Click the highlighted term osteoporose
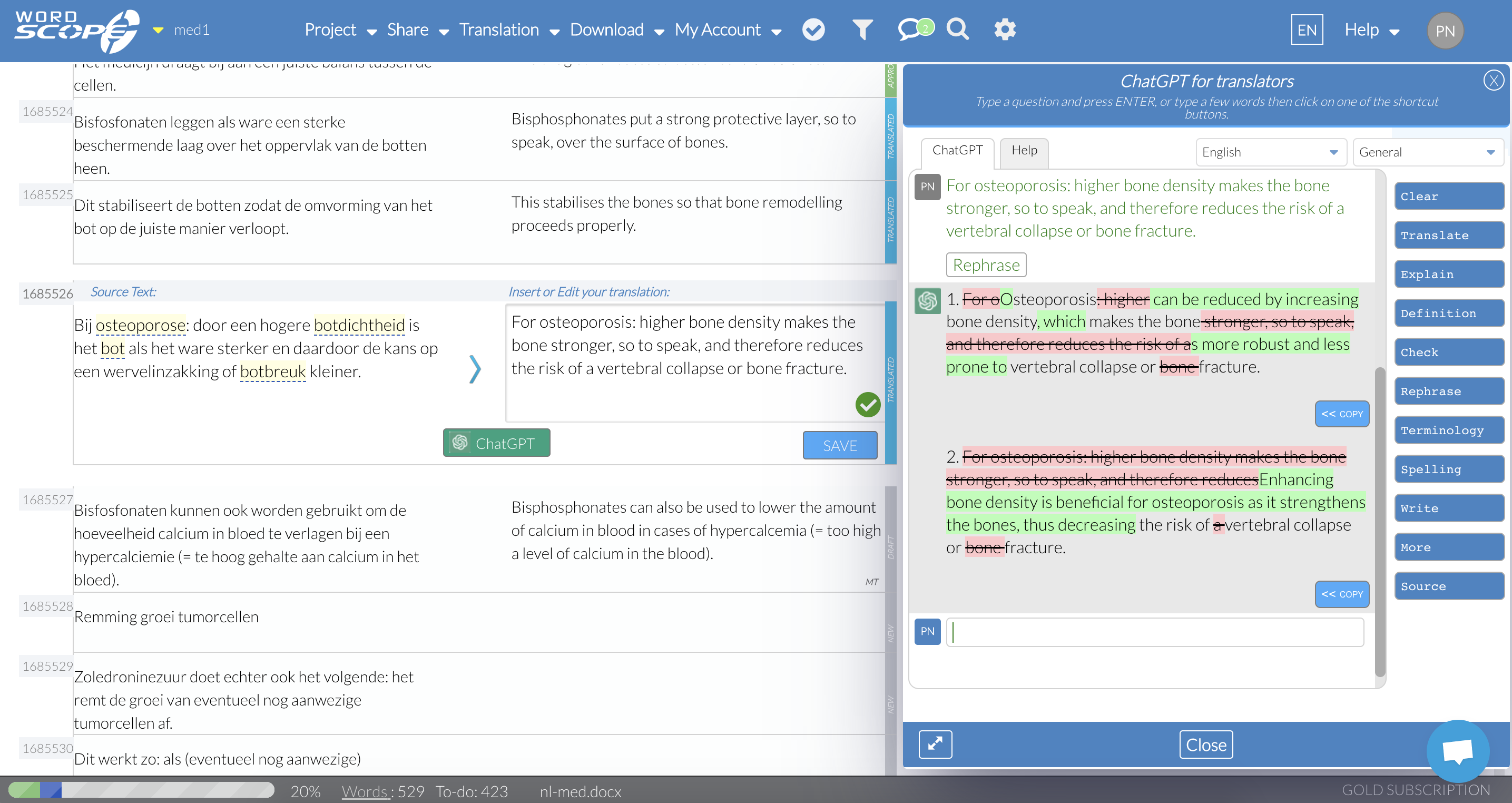 point(140,325)
